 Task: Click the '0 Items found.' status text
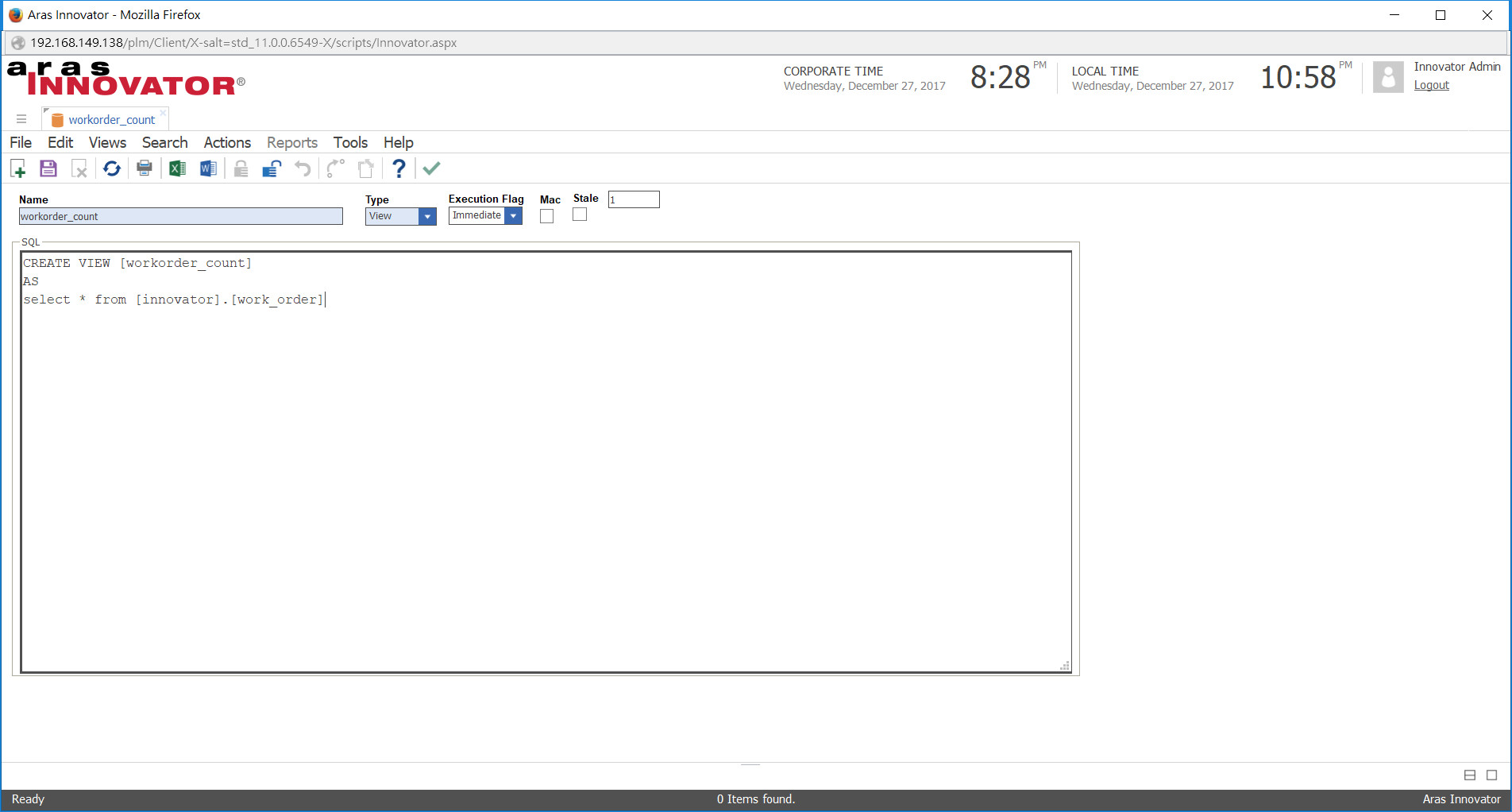pos(756,799)
